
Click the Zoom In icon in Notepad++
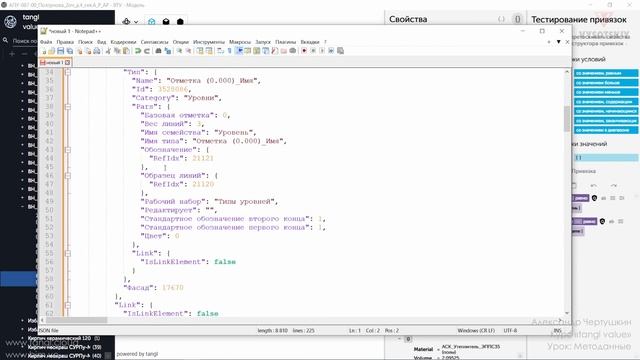pyautogui.click(x=179, y=51)
